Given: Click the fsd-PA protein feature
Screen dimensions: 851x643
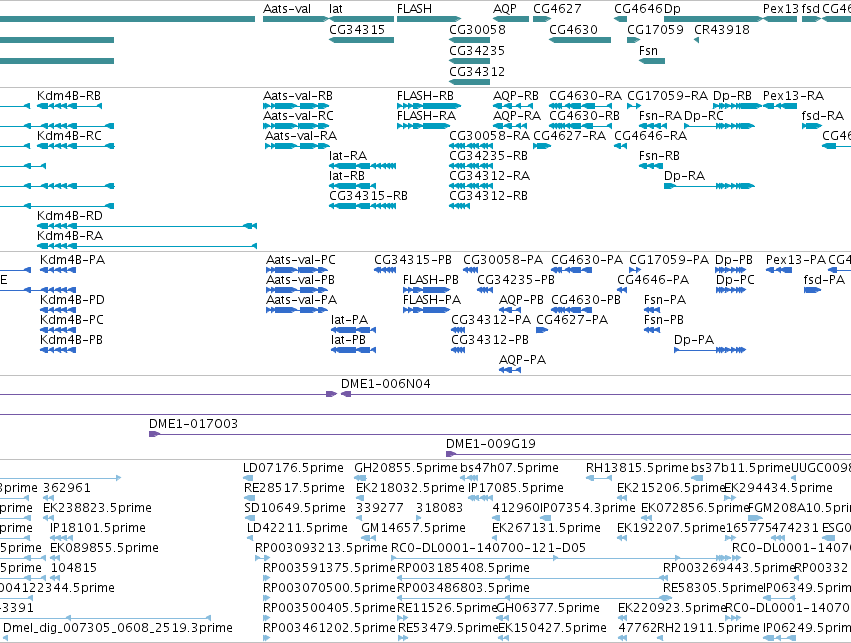Looking at the screenshot, I should click(x=812, y=290).
